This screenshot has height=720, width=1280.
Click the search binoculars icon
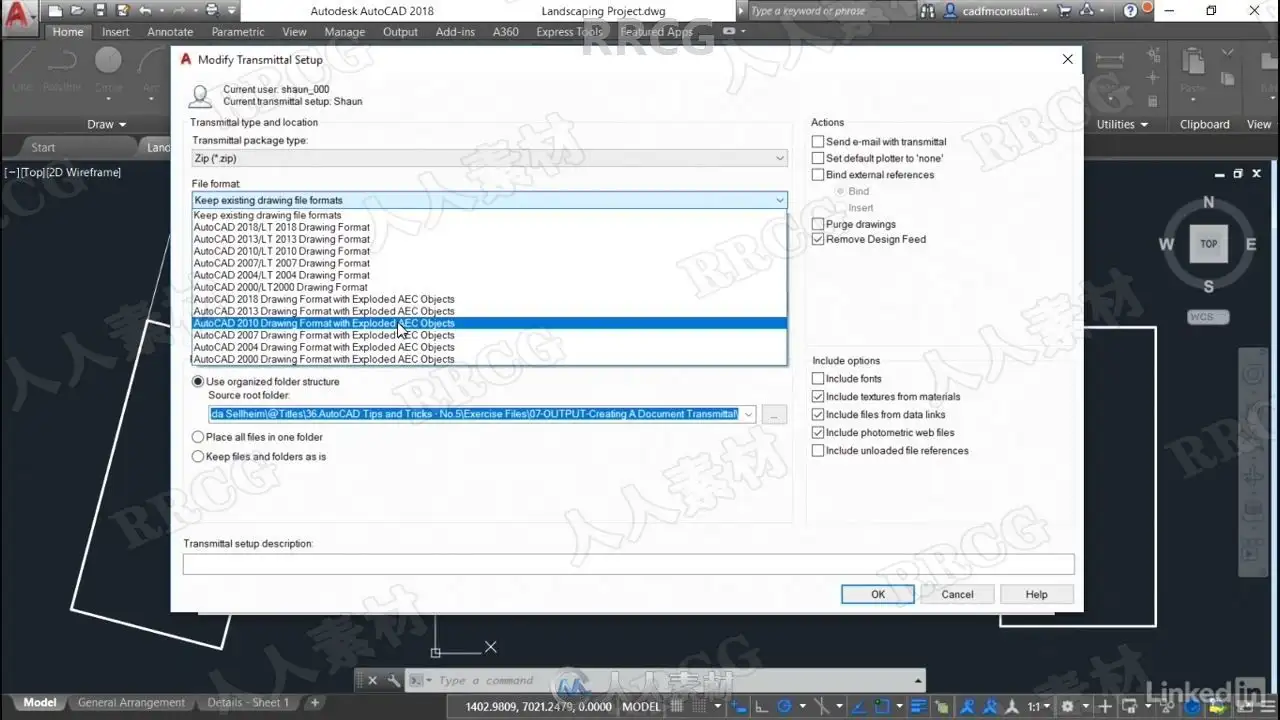[x=927, y=11]
